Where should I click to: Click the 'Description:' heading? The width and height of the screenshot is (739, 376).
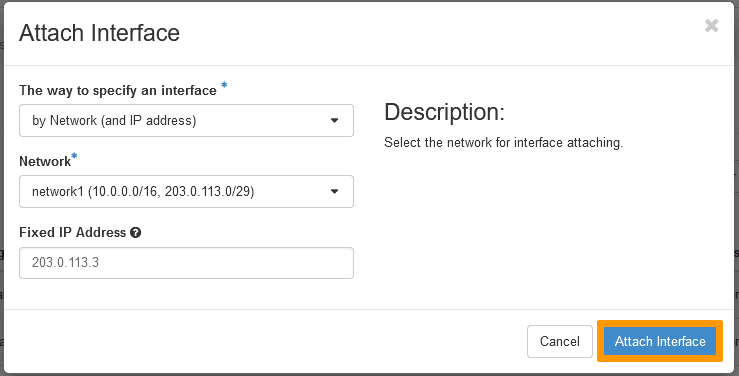[x=444, y=112]
